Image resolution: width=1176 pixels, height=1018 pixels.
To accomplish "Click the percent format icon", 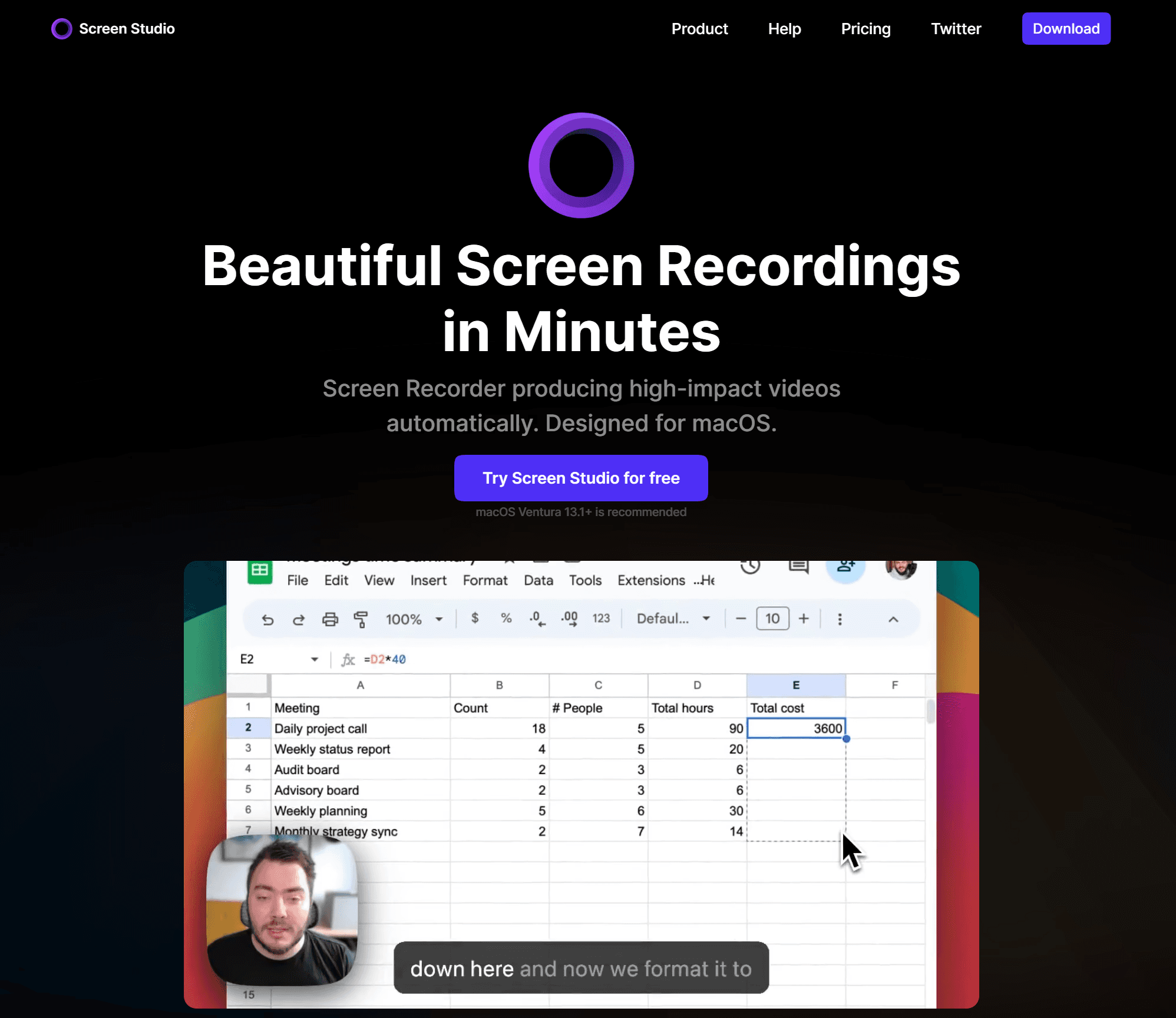I will pyautogui.click(x=506, y=618).
